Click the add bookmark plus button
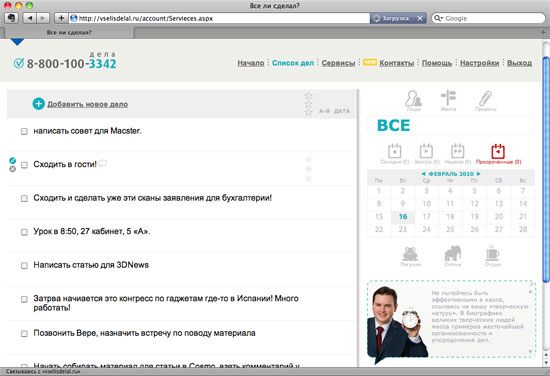This screenshot has width=550, height=376. point(61,18)
